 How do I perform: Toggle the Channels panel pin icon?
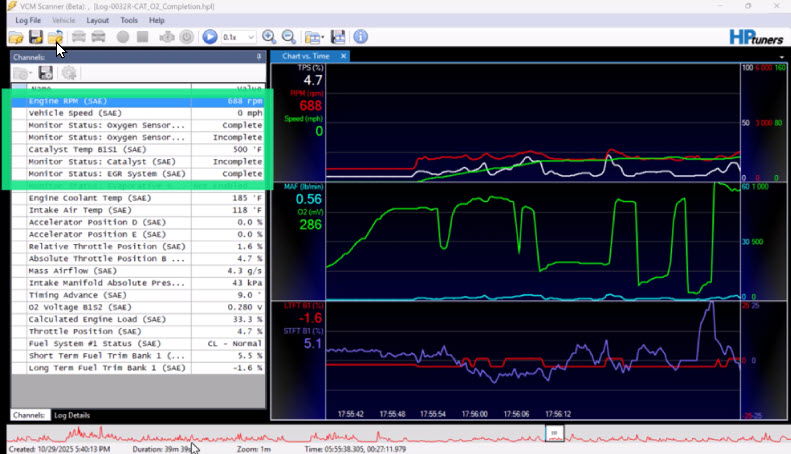(x=259, y=57)
